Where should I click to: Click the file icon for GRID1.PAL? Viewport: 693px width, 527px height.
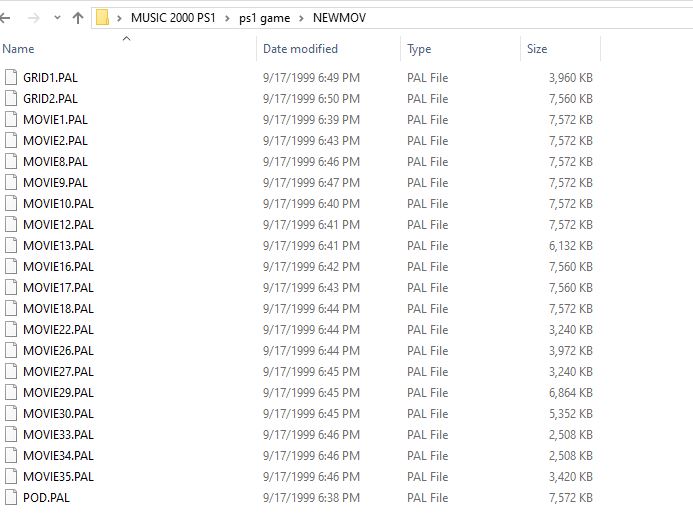pos(11,77)
